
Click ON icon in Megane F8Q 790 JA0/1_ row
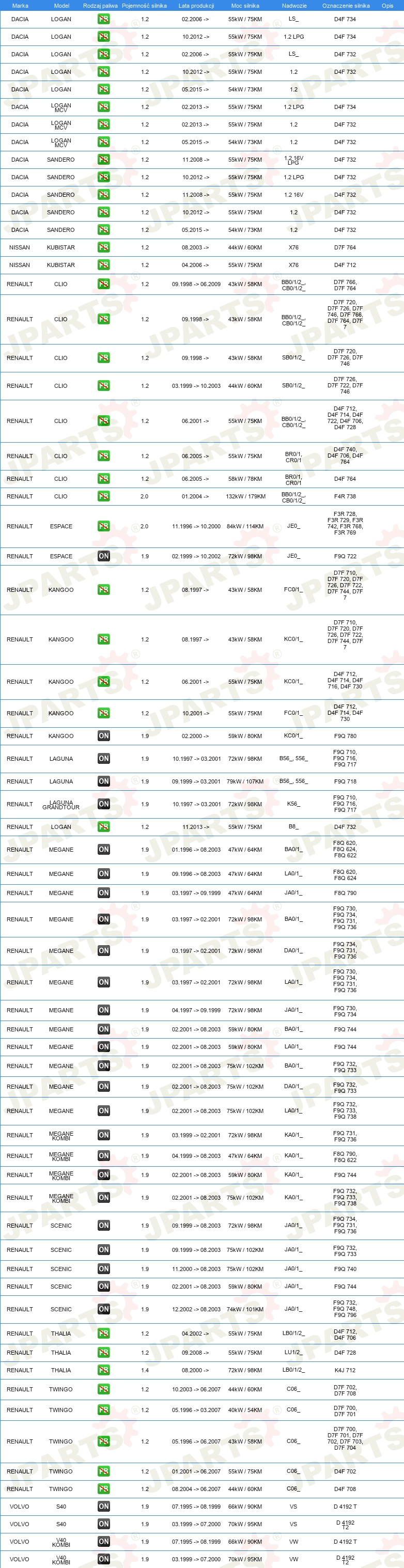(x=103, y=893)
